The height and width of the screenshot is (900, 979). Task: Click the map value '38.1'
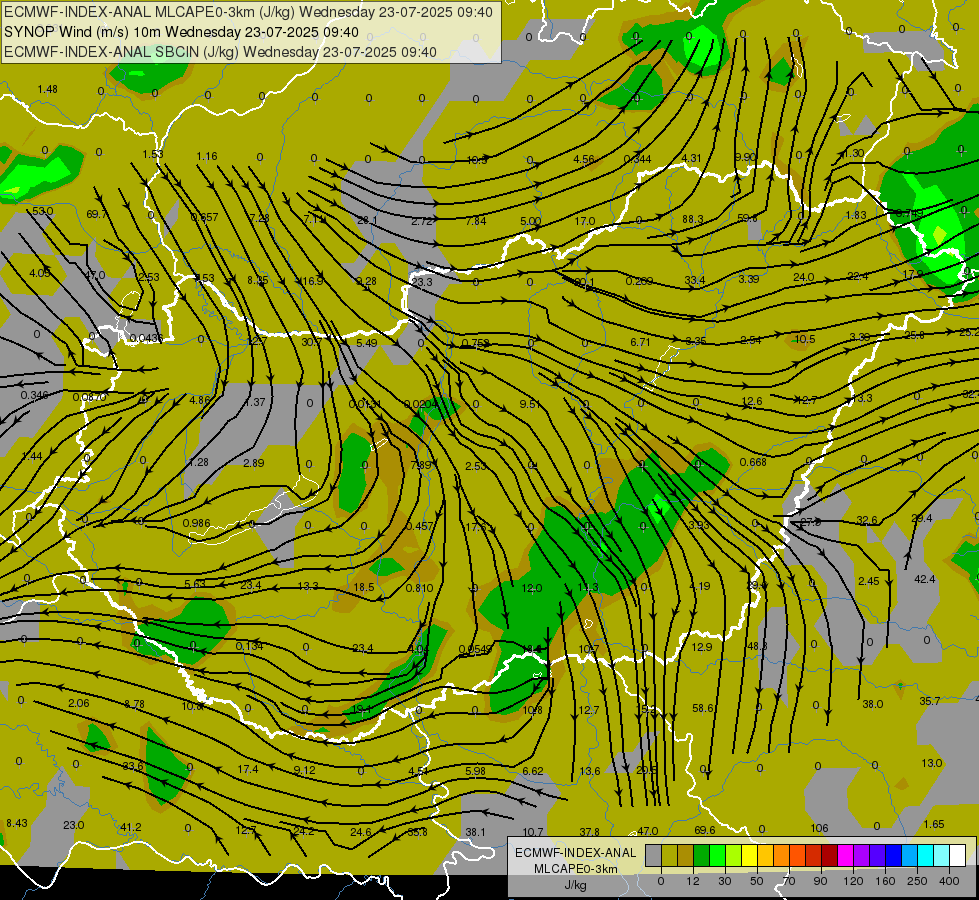475,832
